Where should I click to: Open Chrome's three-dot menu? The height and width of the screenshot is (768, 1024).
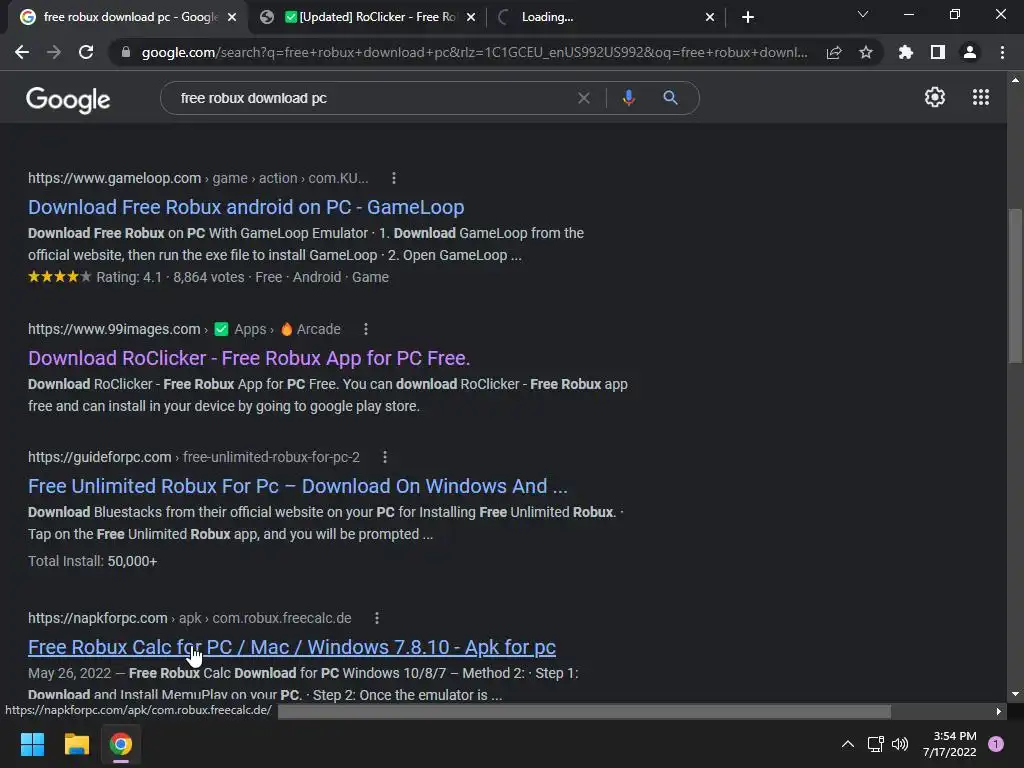pos(1002,52)
